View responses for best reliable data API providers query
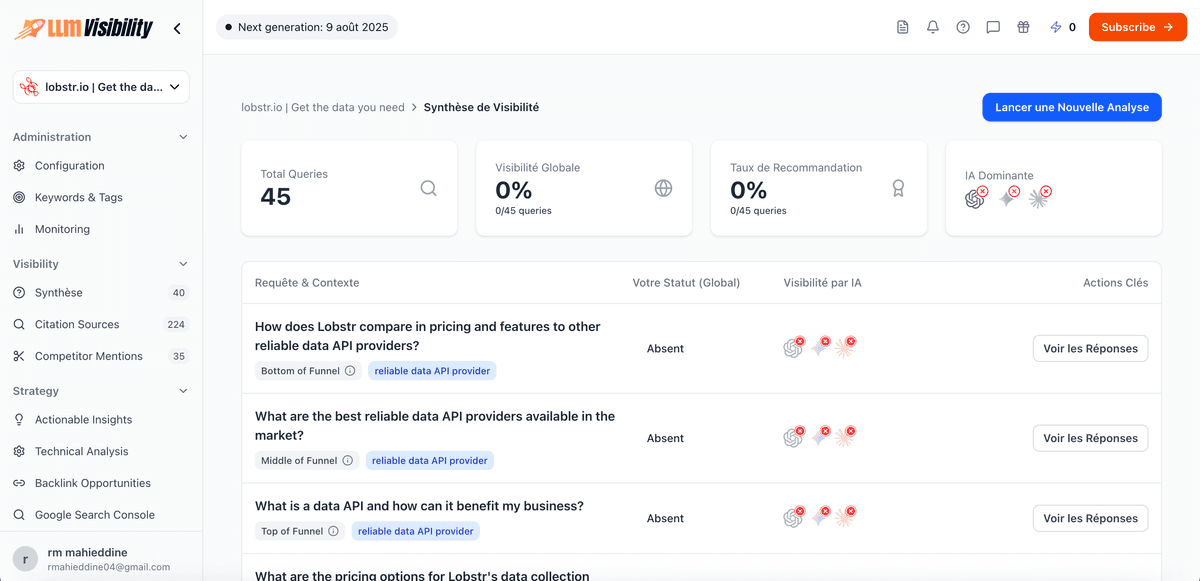This screenshot has height=581, width=1200. point(1090,438)
